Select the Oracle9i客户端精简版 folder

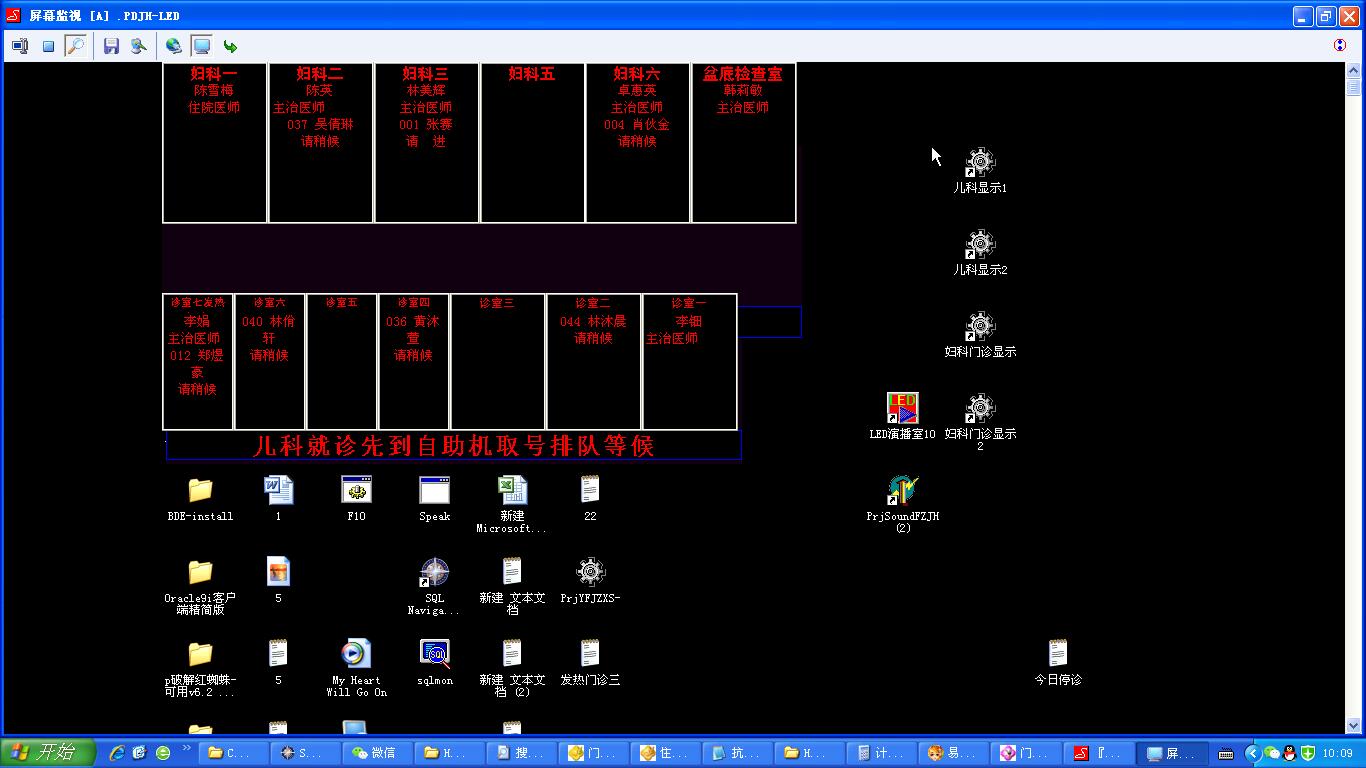pyautogui.click(x=200, y=586)
